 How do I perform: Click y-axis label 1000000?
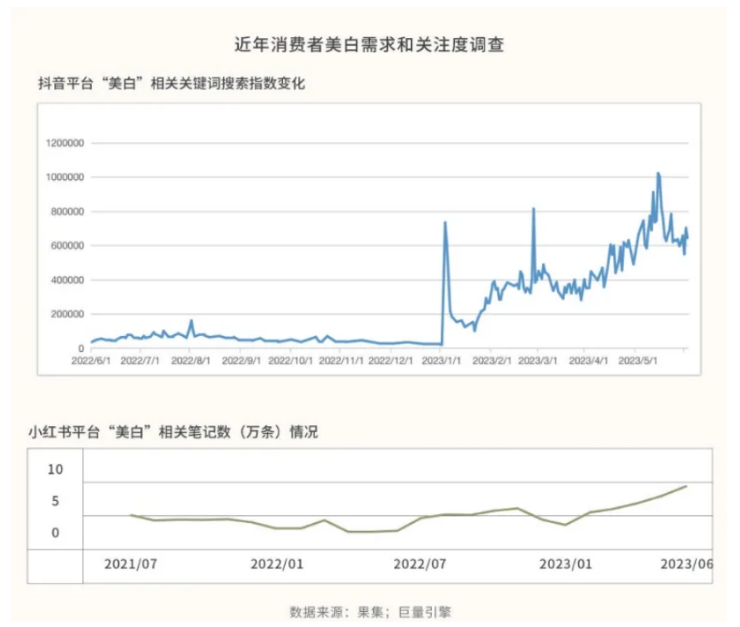click(65, 177)
